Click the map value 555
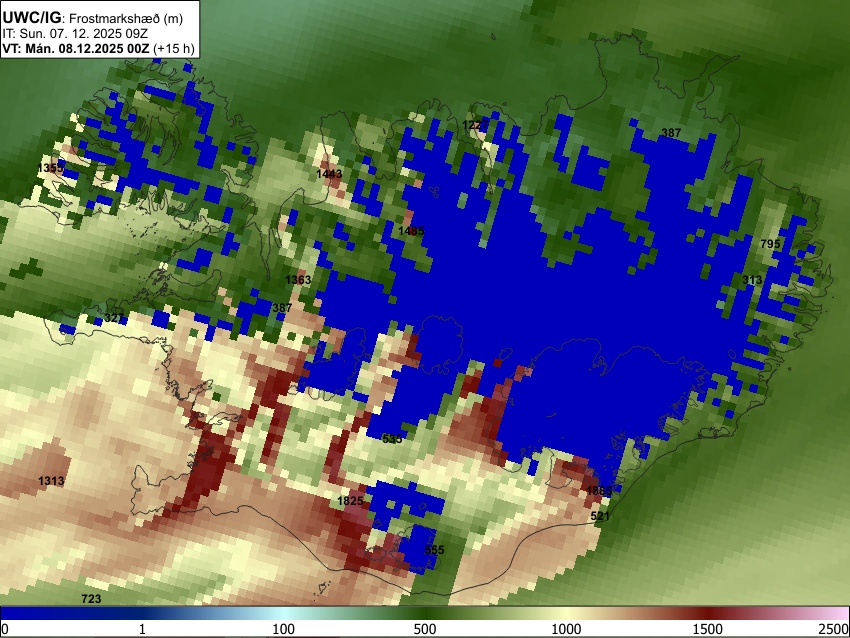This screenshot has height=638, width=850. (x=434, y=550)
